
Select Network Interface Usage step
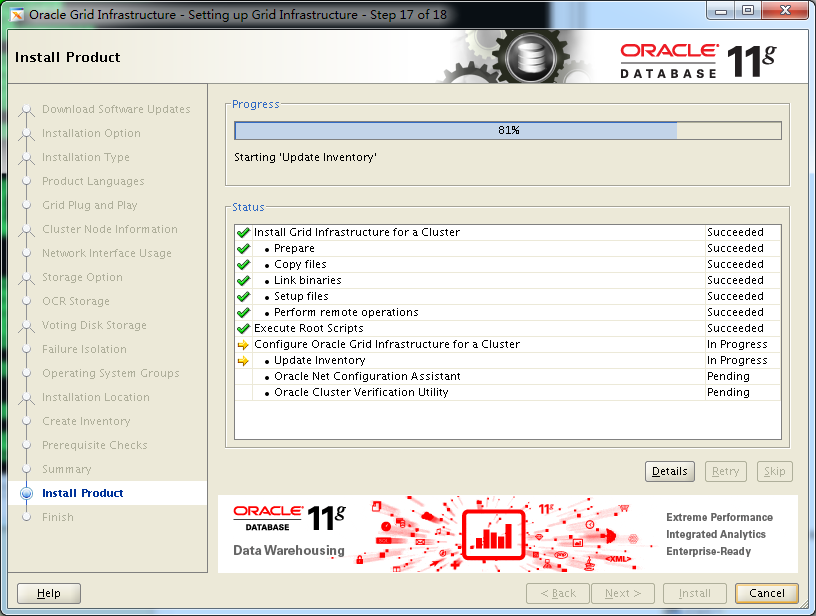(x=107, y=253)
